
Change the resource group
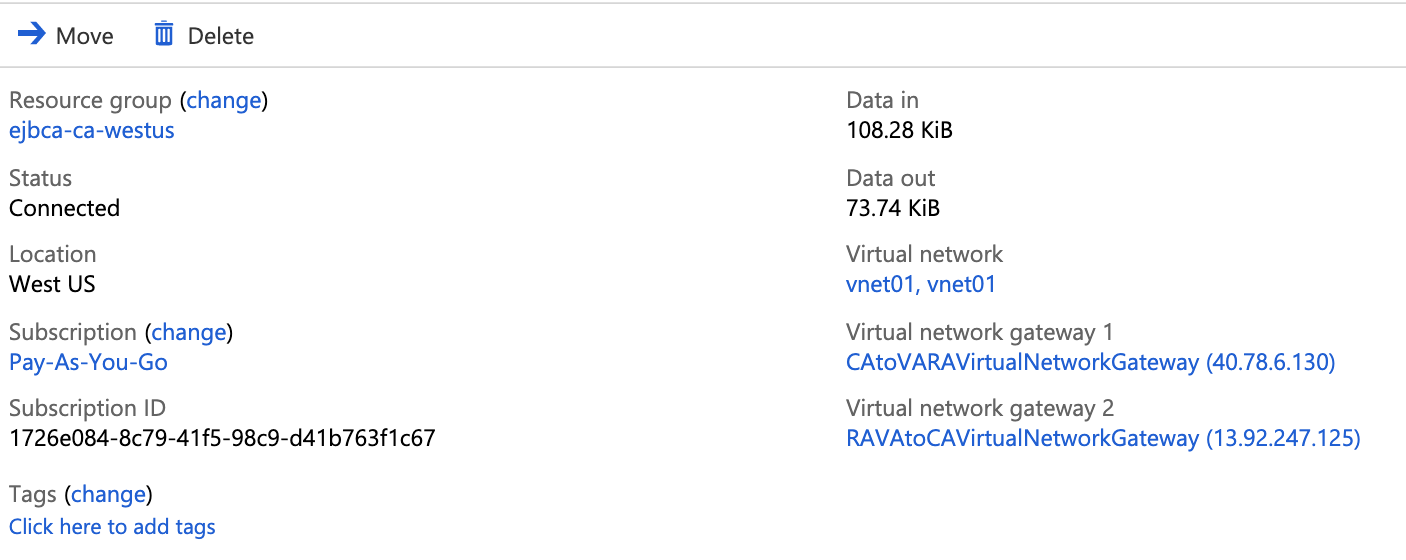[224, 100]
